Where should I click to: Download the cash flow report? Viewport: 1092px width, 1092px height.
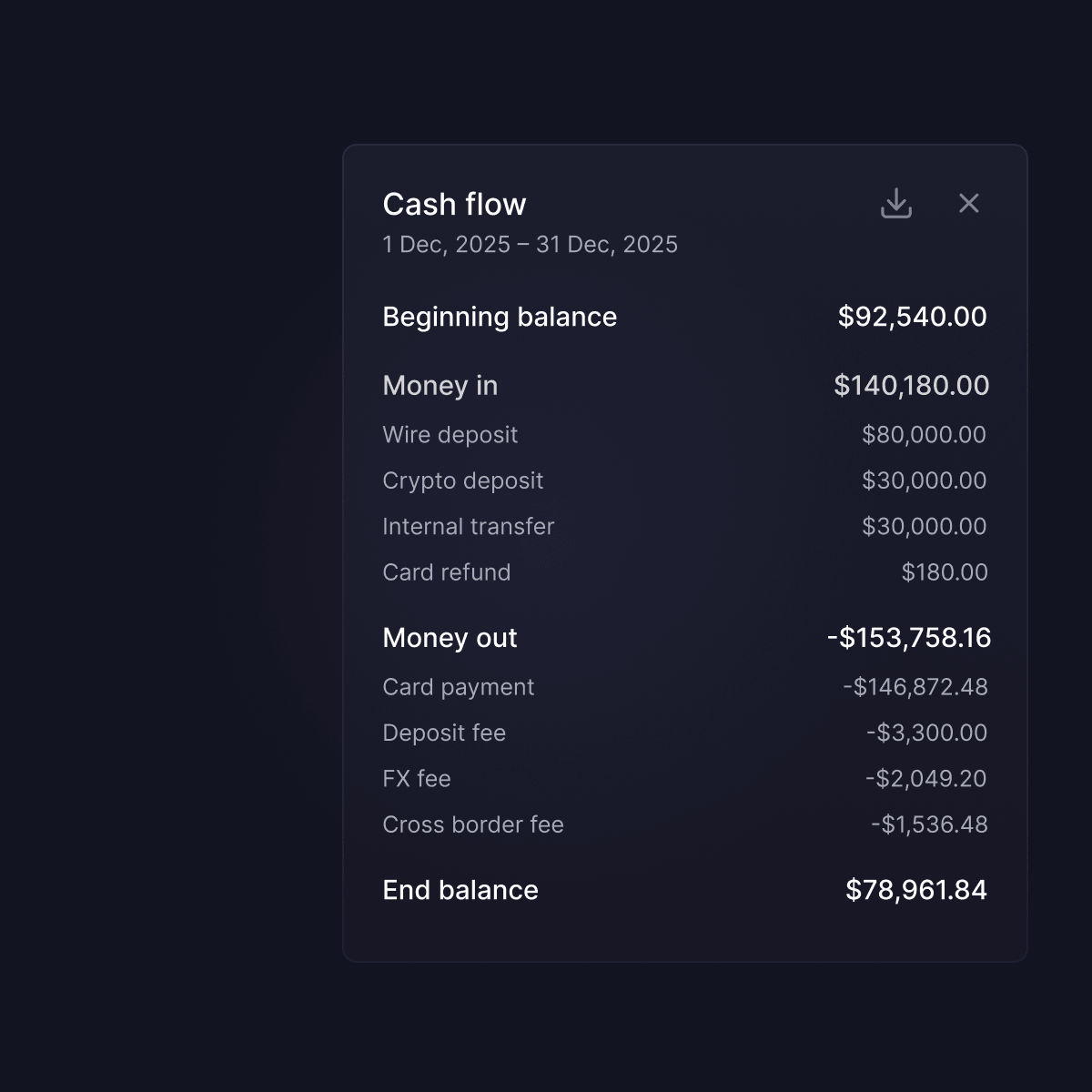point(896,203)
